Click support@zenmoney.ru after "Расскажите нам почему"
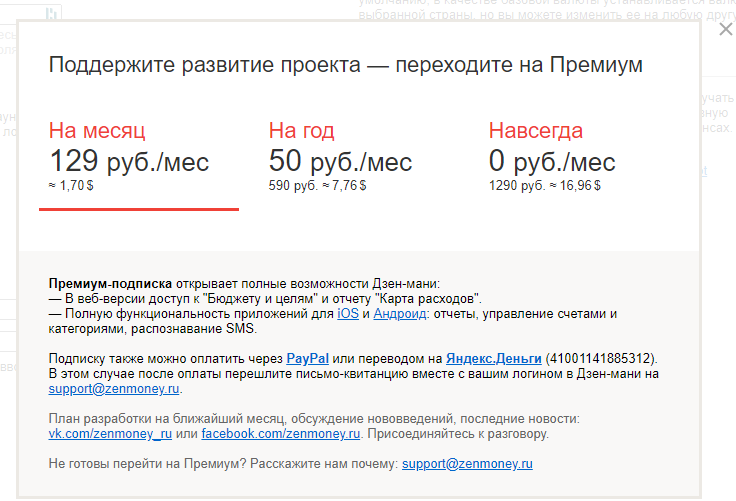736x501 pixels. (467, 464)
